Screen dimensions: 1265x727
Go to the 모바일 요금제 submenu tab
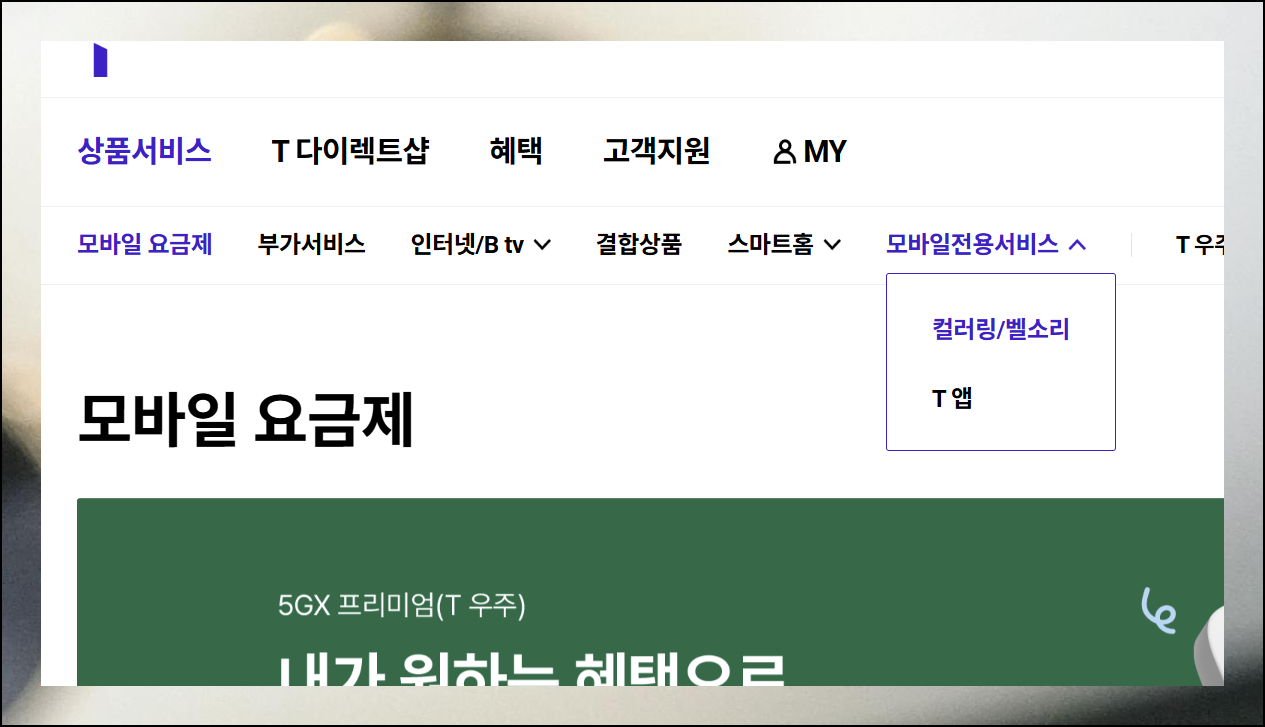tap(145, 244)
